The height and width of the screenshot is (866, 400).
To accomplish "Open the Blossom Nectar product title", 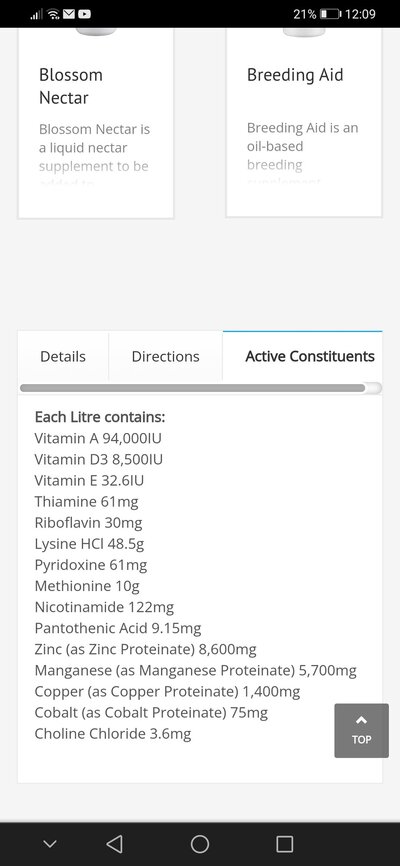I will pyautogui.click(x=71, y=86).
